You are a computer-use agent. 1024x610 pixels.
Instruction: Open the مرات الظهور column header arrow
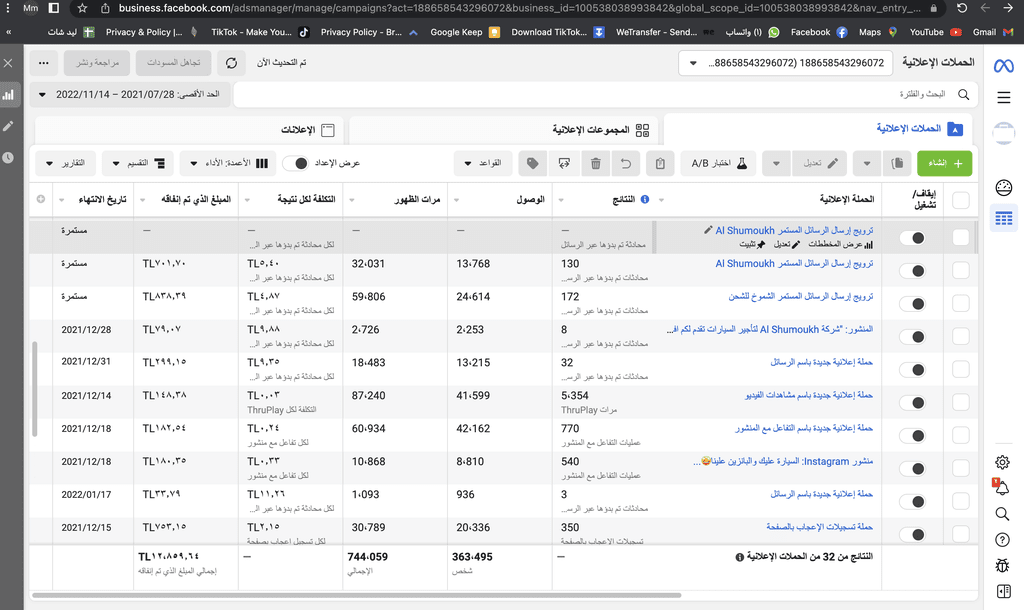click(x=352, y=200)
